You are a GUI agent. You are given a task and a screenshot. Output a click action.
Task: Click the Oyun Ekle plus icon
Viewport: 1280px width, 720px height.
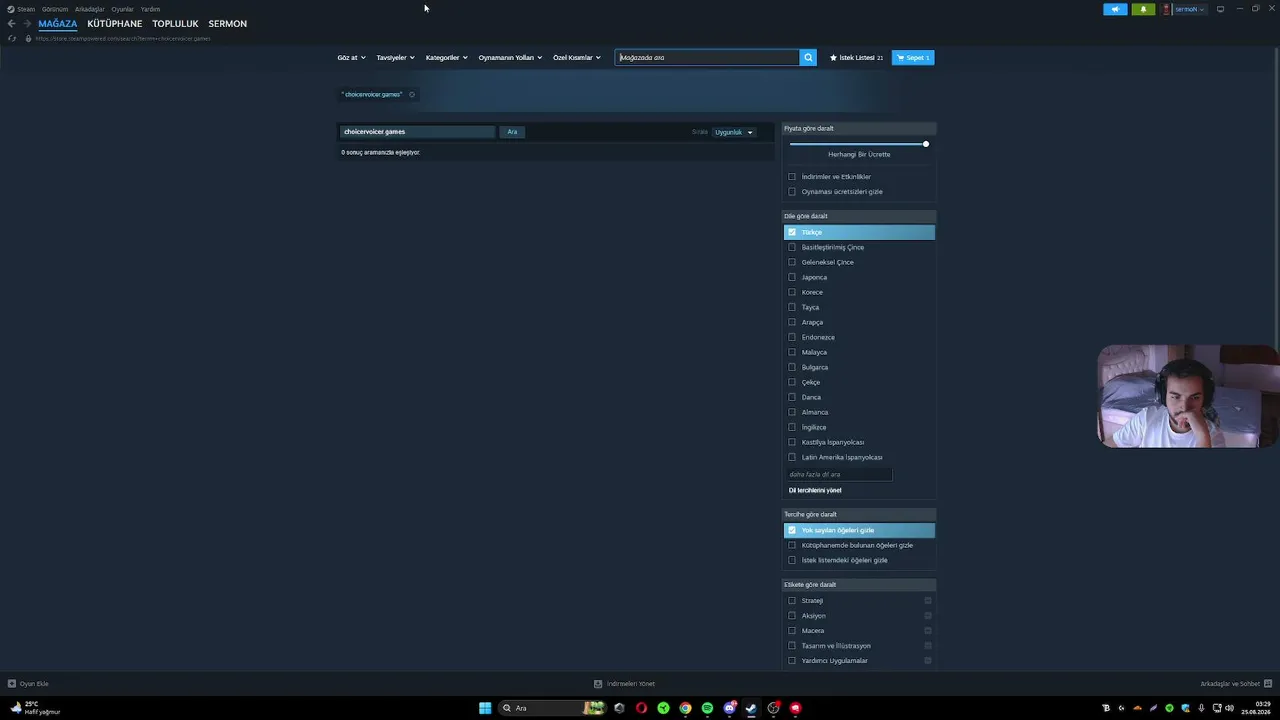(12, 684)
